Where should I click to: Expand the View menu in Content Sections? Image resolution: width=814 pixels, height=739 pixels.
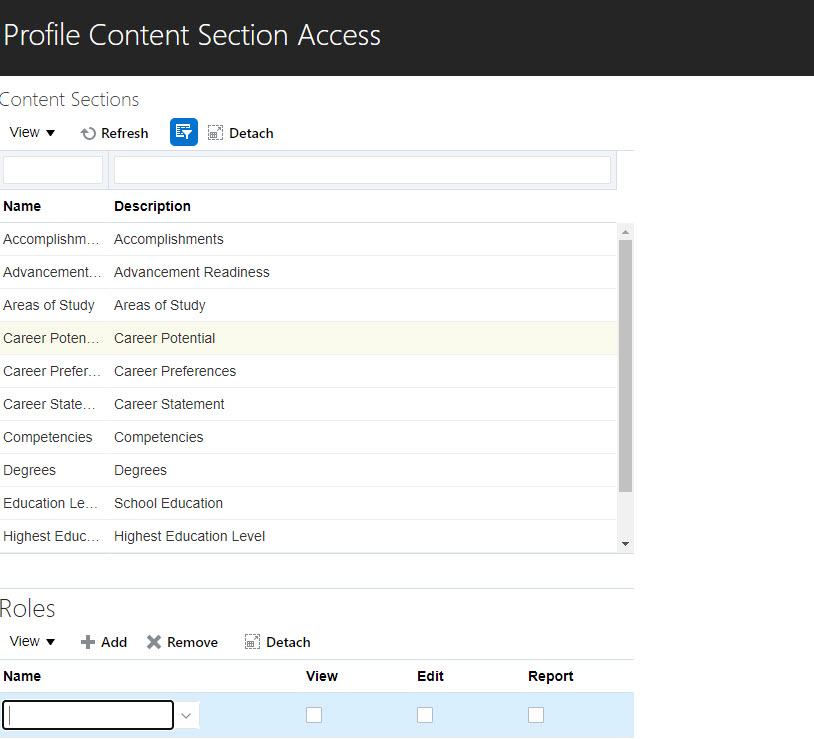[31, 132]
